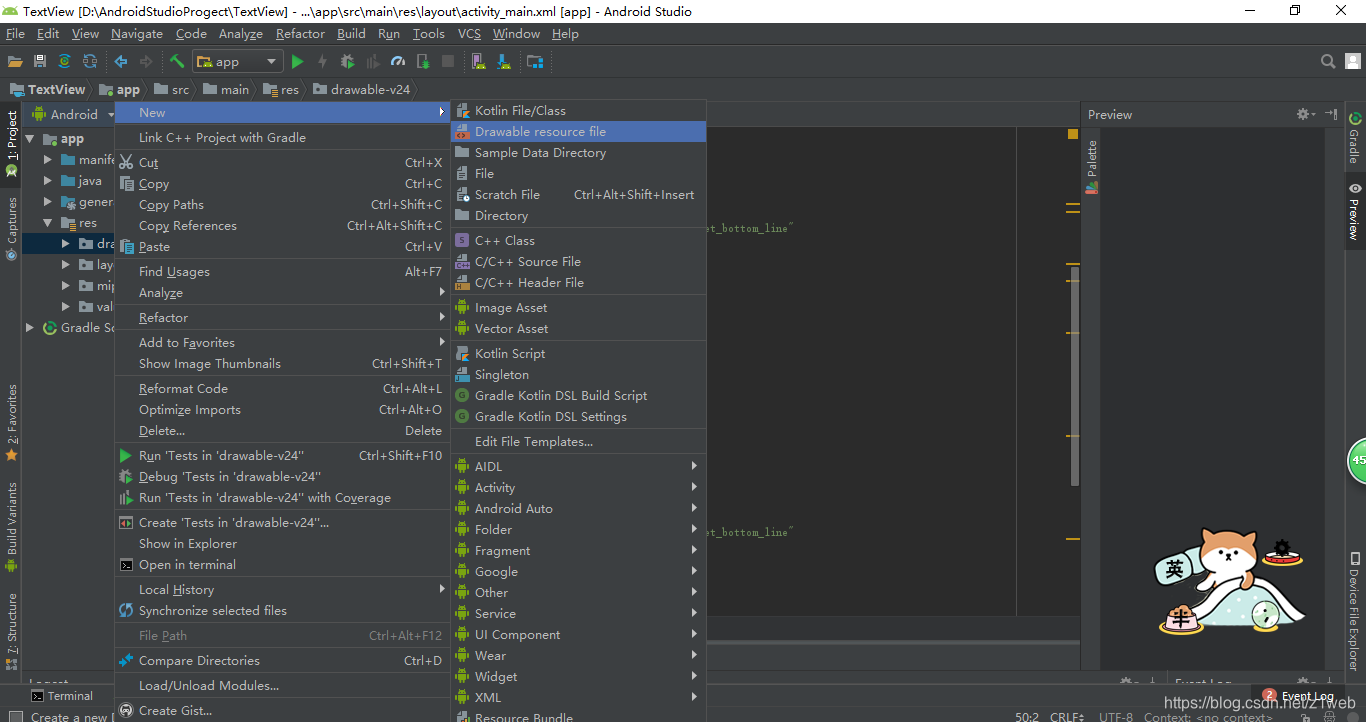Click Open in terminal entry
This screenshot has height=722, width=1366.
282,565
